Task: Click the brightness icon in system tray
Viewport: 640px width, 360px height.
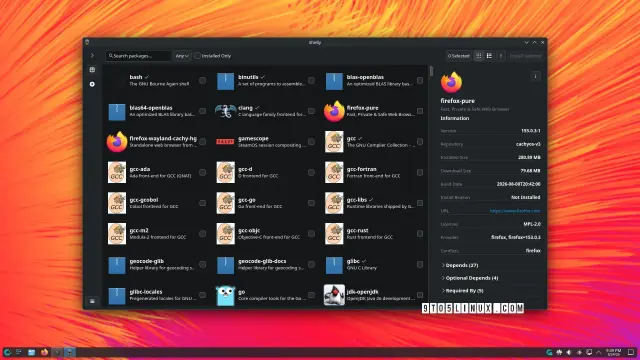Action: [579, 352]
